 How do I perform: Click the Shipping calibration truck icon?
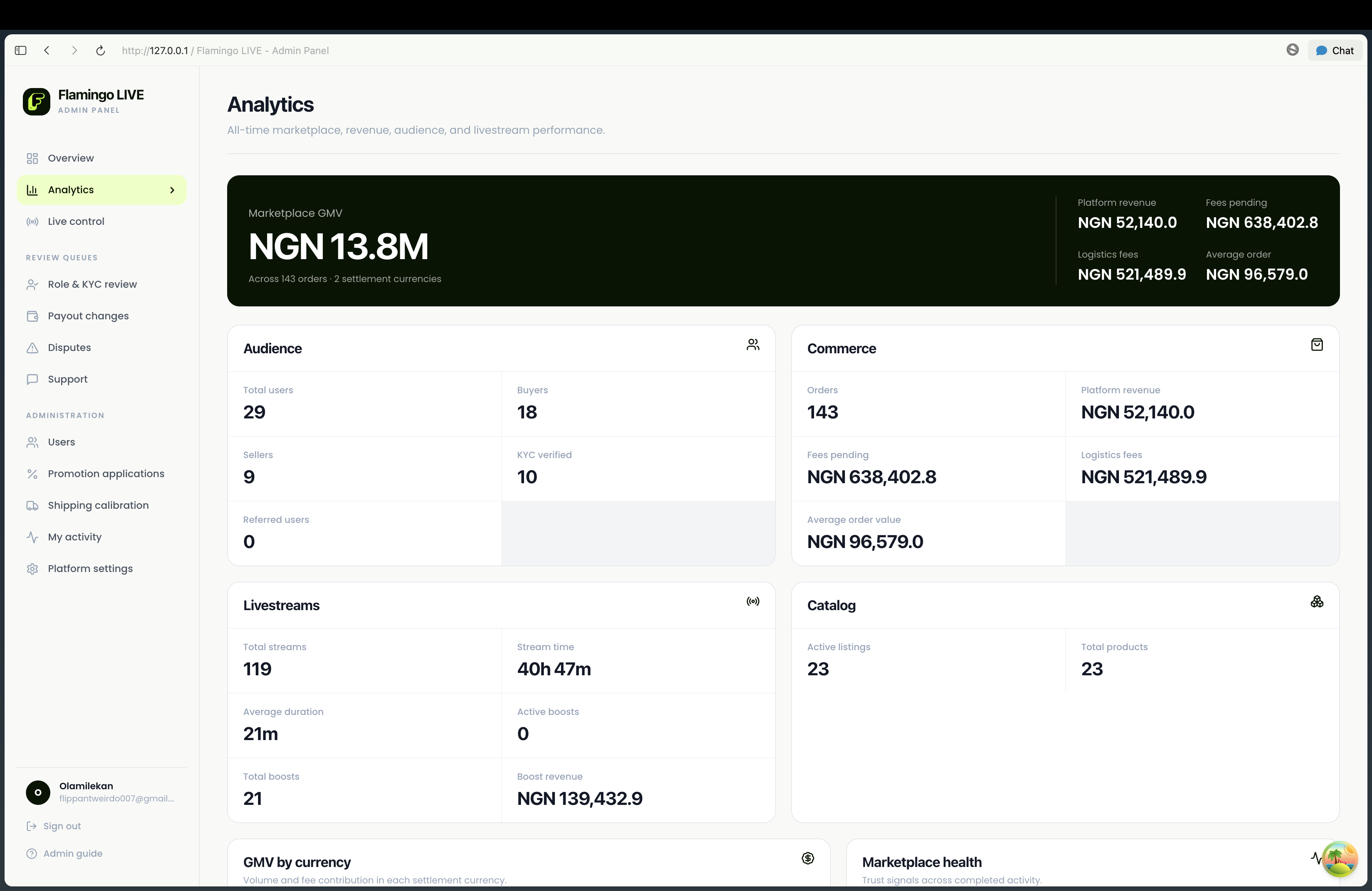(x=32, y=505)
